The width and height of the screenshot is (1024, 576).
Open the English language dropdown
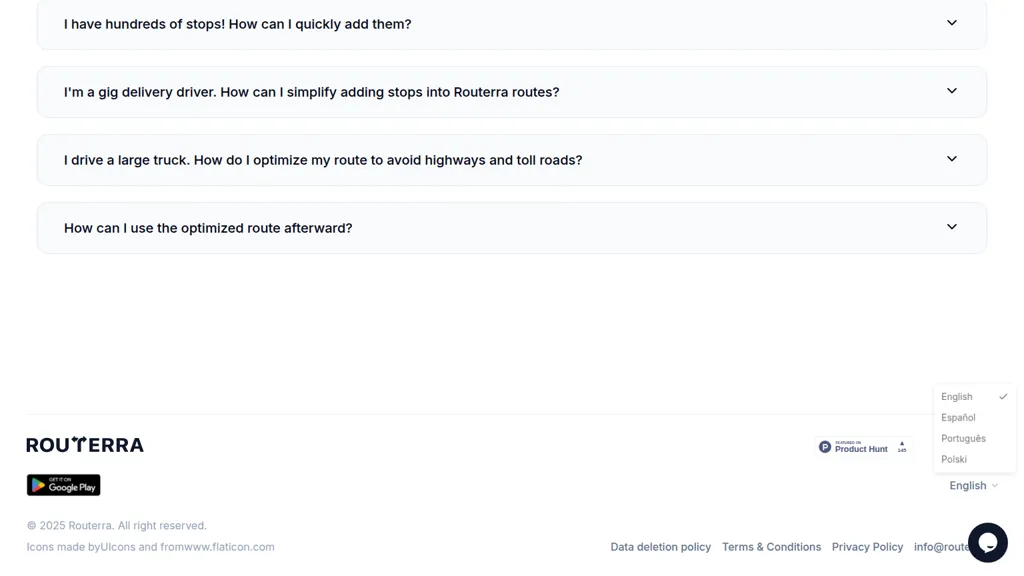coord(973,485)
